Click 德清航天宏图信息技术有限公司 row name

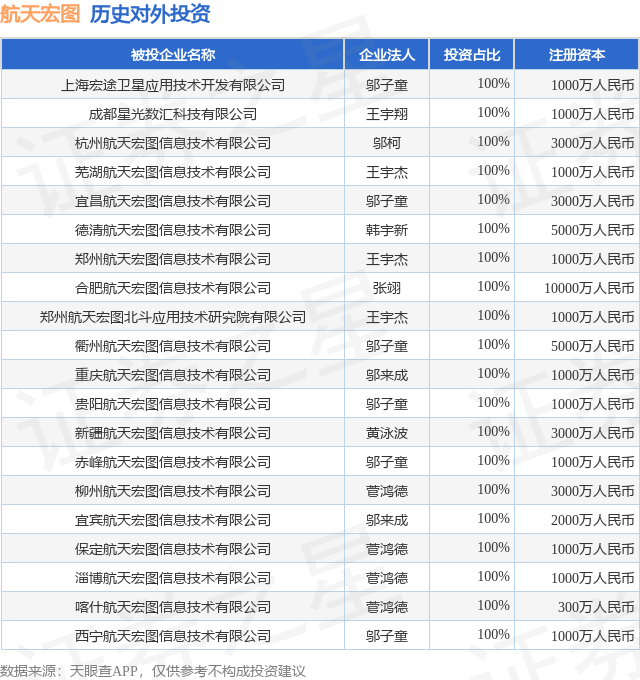tap(173, 230)
